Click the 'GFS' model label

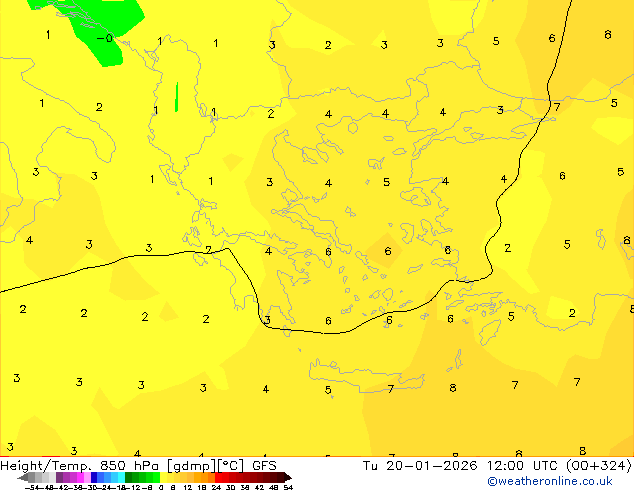pos(264,466)
